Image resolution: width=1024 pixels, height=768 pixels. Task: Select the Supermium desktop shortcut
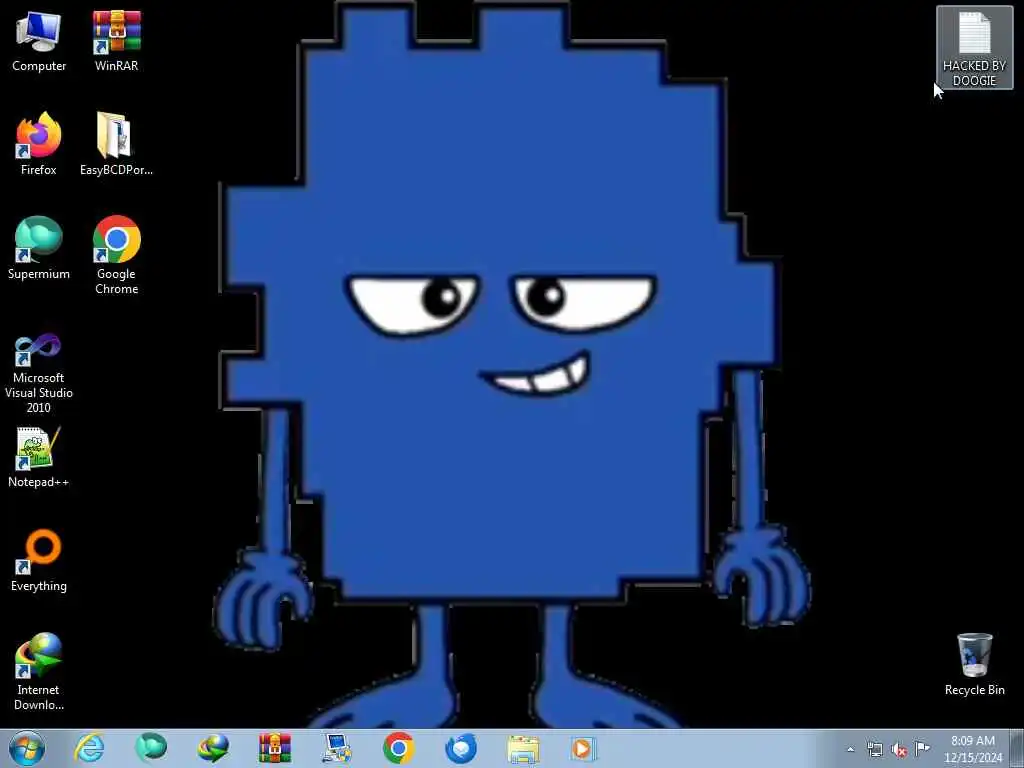(x=39, y=248)
